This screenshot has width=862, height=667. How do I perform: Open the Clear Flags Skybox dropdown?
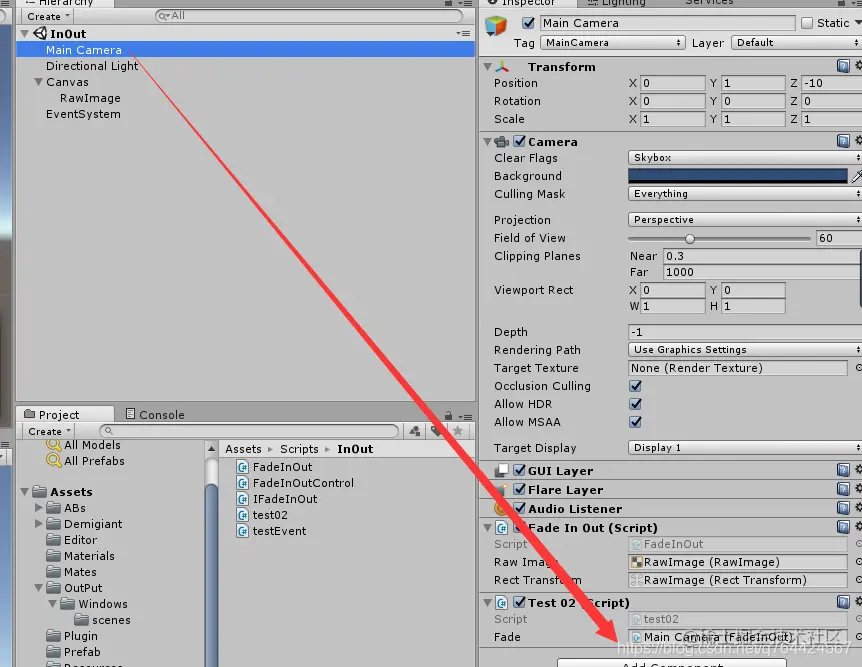coord(744,157)
